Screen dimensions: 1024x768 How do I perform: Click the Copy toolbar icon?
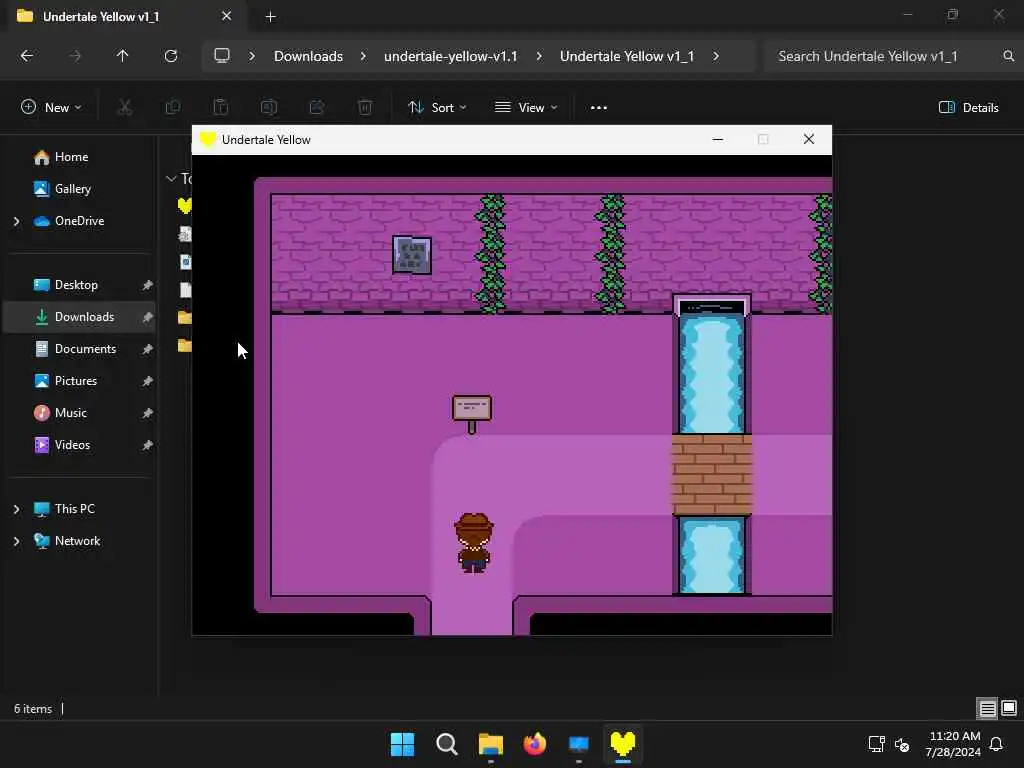click(x=172, y=107)
